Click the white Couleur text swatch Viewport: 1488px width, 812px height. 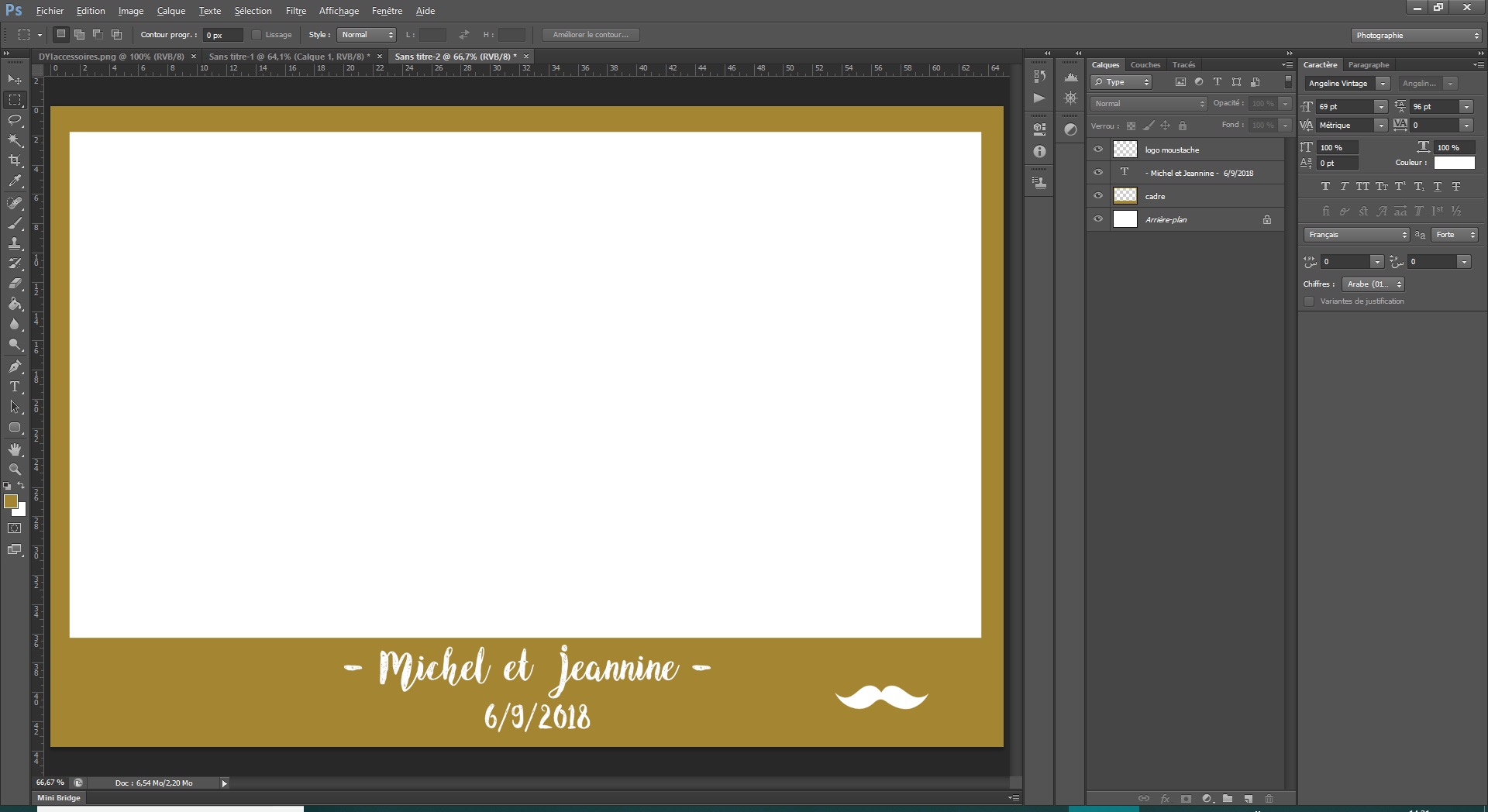(x=1454, y=163)
